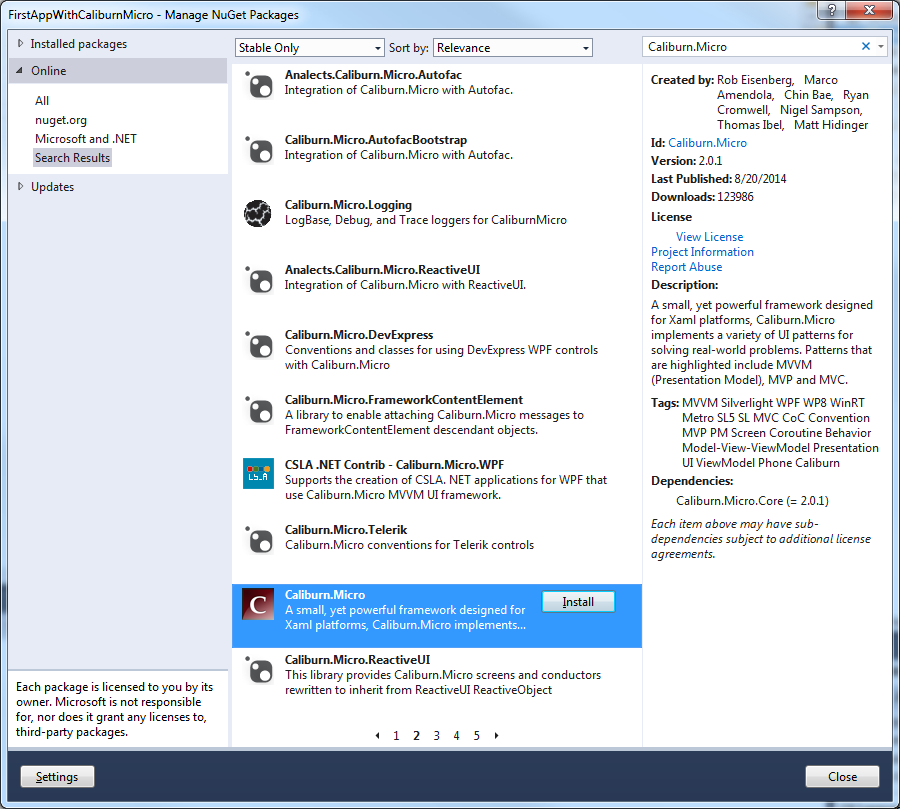Image resolution: width=900 pixels, height=809 pixels.
Task: Open the Settings dialog
Action: click(x=57, y=777)
